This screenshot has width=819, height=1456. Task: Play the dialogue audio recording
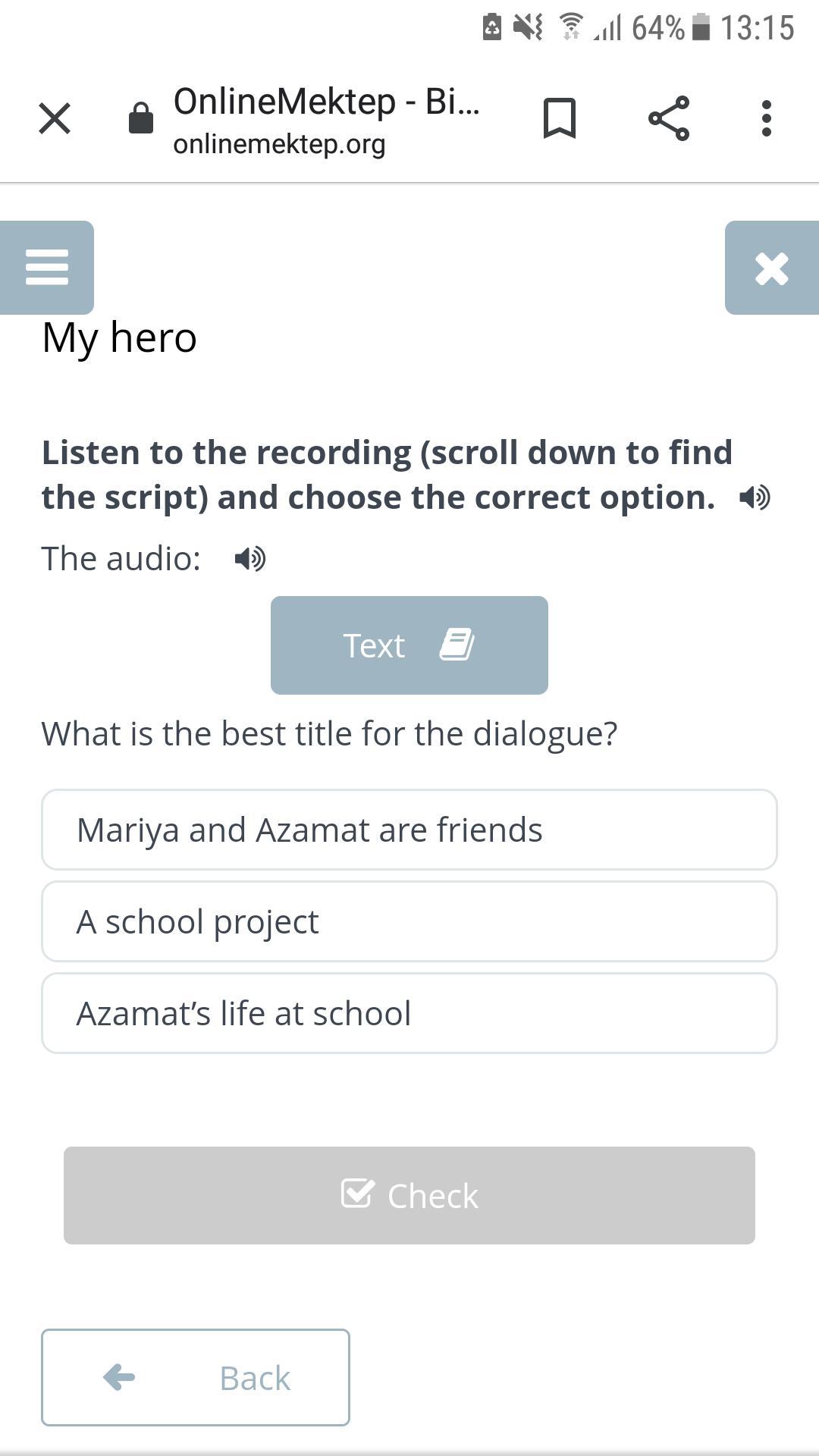pos(250,559)
